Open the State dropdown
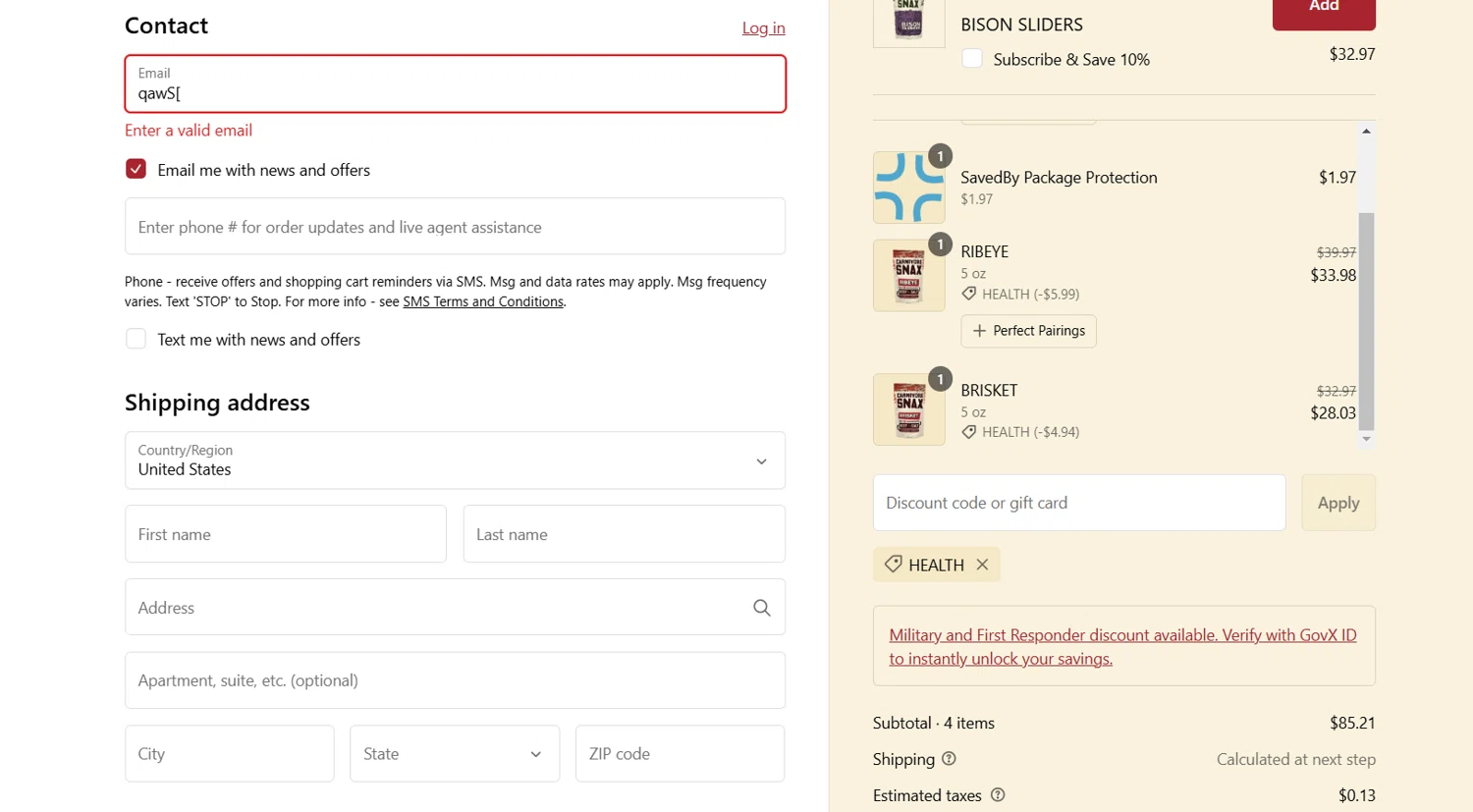Screen dimensions: 1473x812 455,754
